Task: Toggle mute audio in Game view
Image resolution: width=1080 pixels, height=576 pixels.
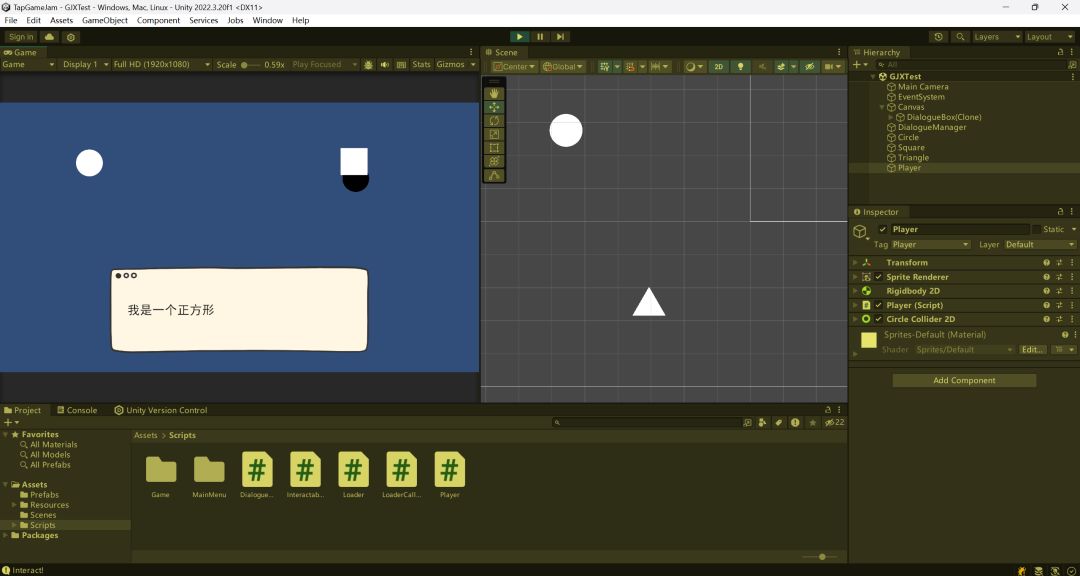Action: pyautogui.click(x=385, y=65)
